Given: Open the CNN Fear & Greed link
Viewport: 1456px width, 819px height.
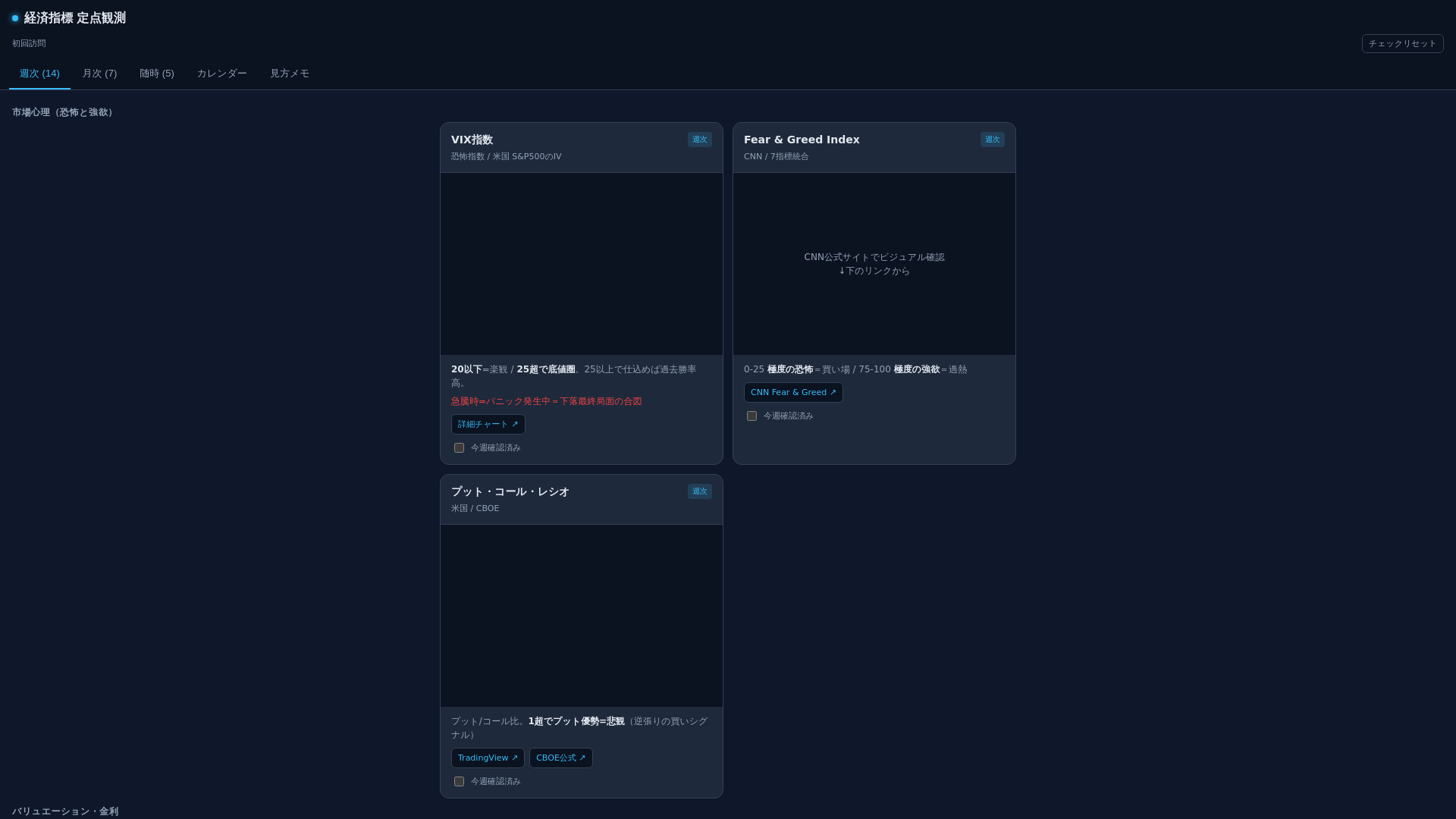Looking at the screenshot, I should click(x=793, y=393).
